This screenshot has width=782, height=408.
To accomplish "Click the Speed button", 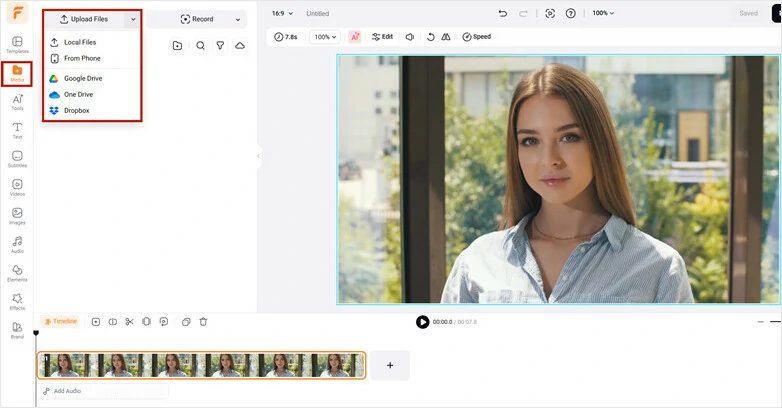I will 477,36.
